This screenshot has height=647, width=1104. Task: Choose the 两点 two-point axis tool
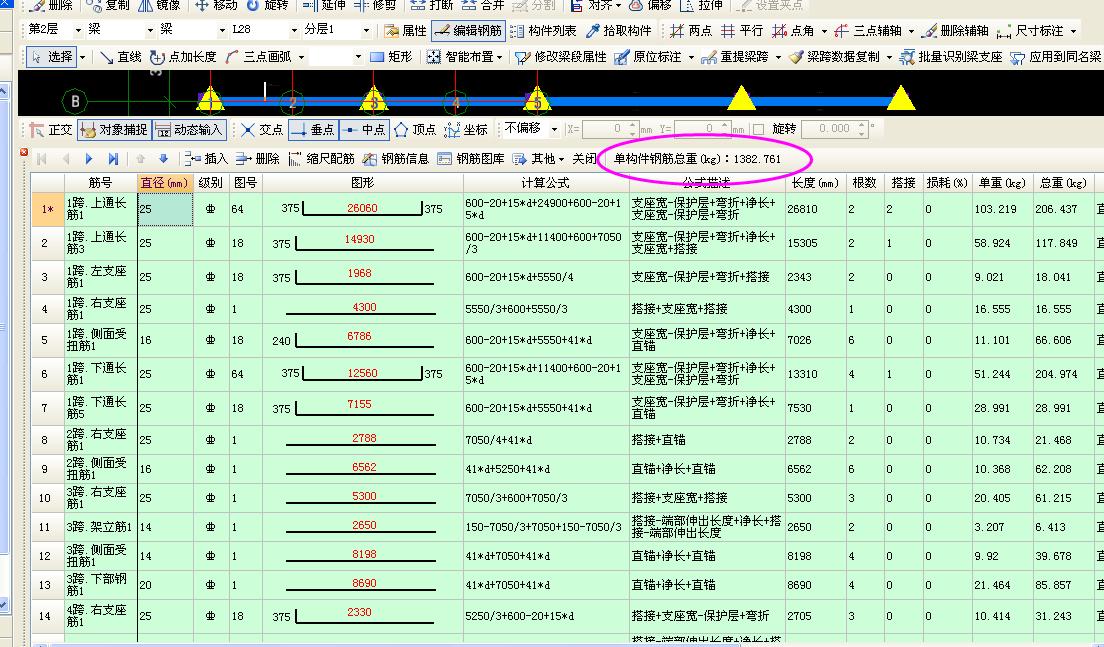tap(691, 31)
